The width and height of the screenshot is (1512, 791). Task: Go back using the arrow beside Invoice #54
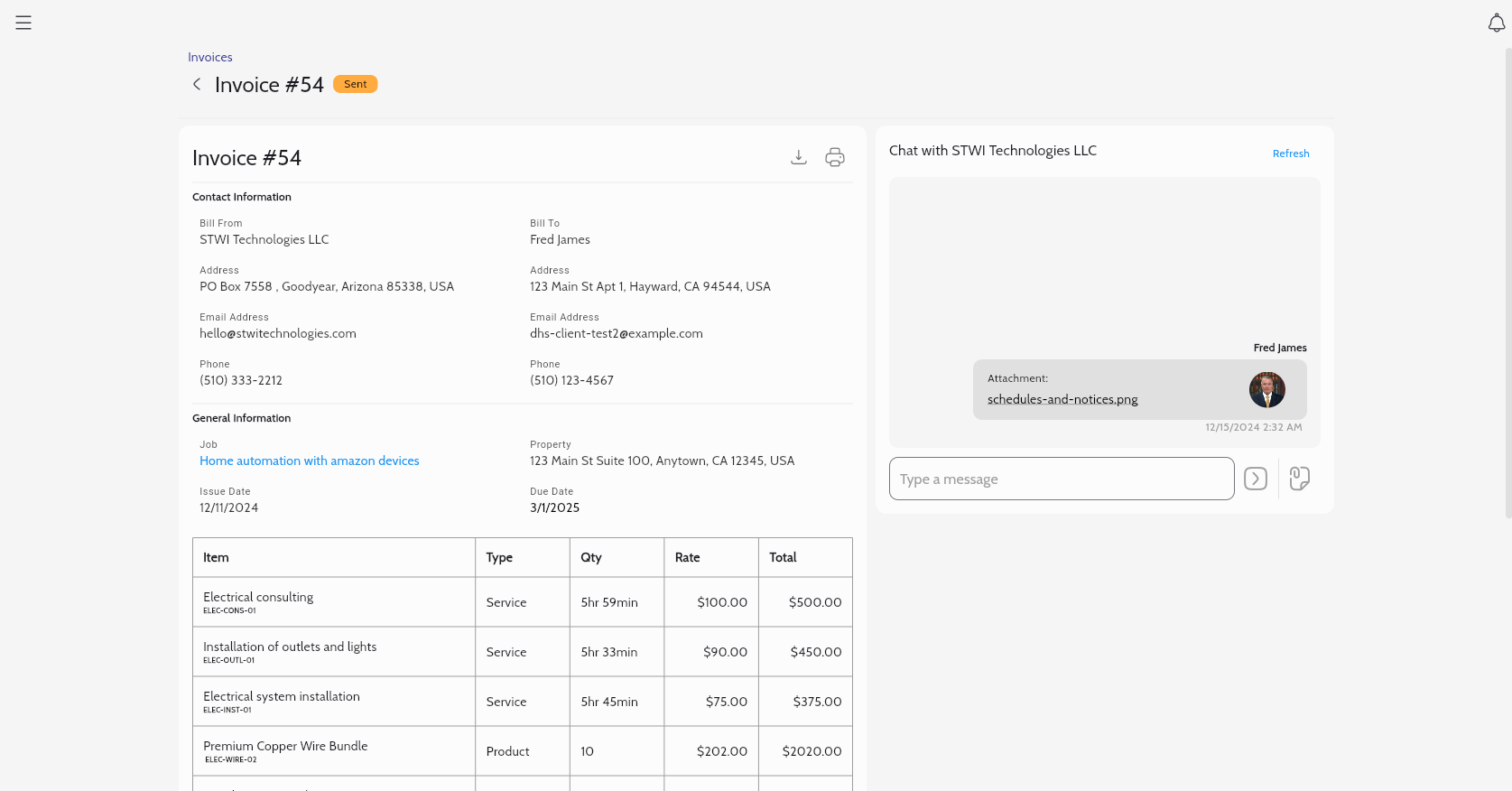tap(197, 84)
